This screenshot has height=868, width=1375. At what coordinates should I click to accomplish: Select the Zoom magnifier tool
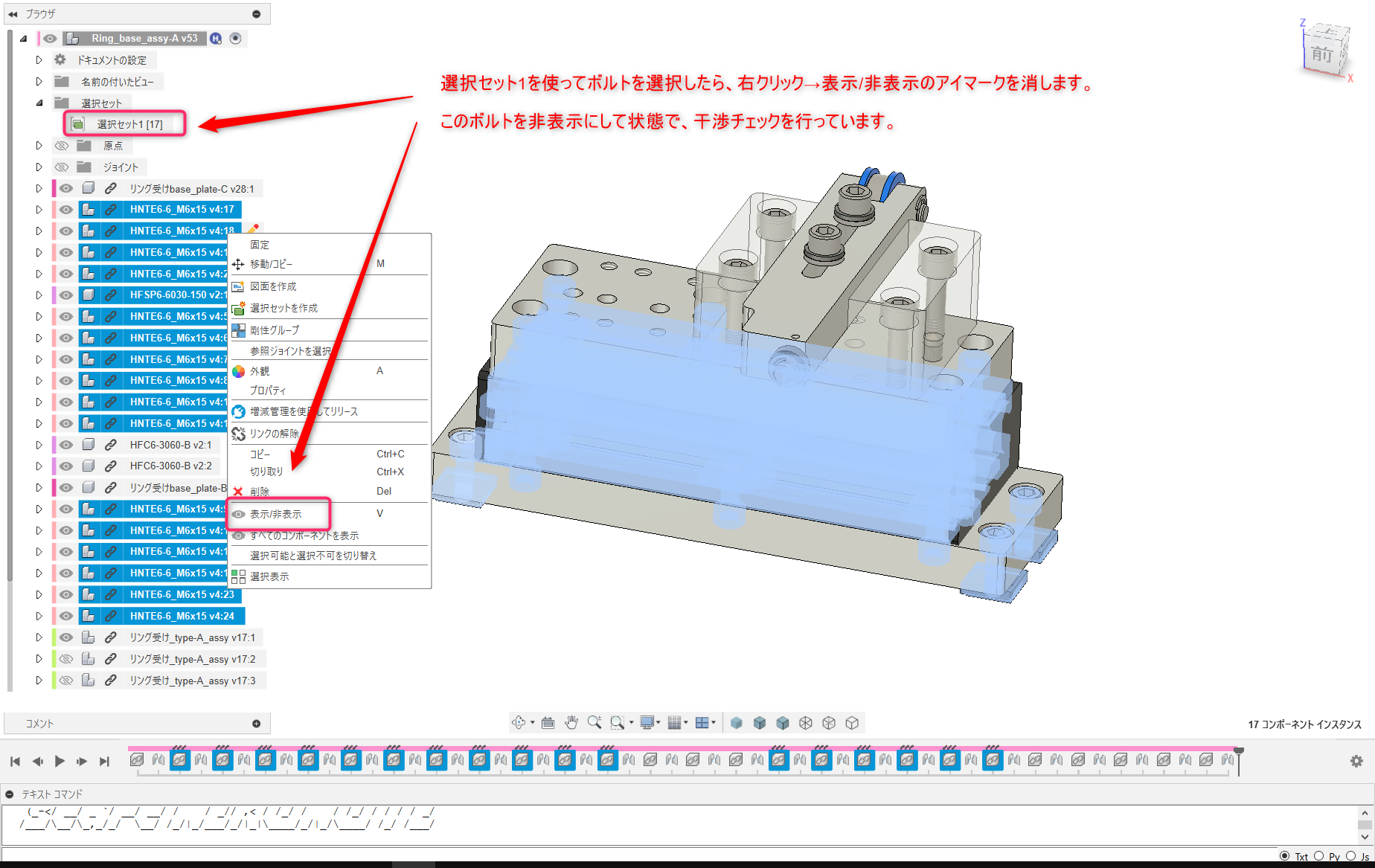594,722
